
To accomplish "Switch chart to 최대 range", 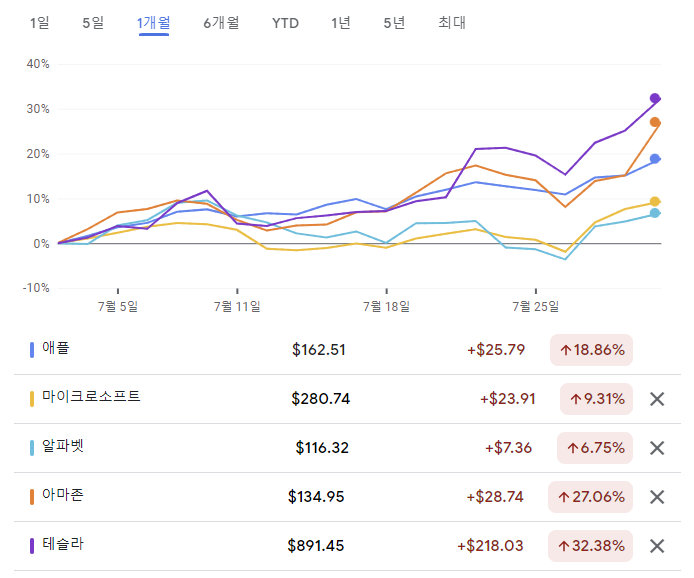I will click(x=452, y=23).
